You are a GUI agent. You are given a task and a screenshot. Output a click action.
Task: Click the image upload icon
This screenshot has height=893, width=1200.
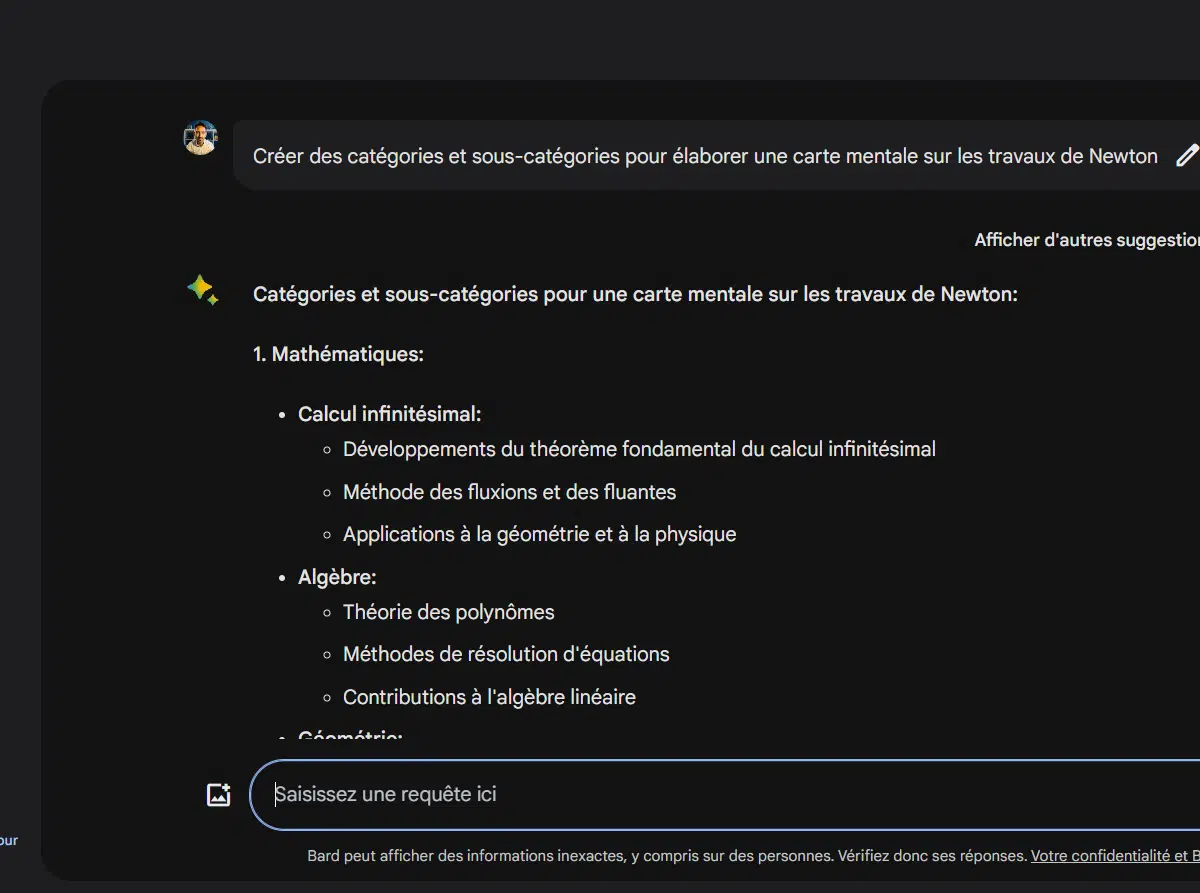pyautogui.click(x=218, y=795)
